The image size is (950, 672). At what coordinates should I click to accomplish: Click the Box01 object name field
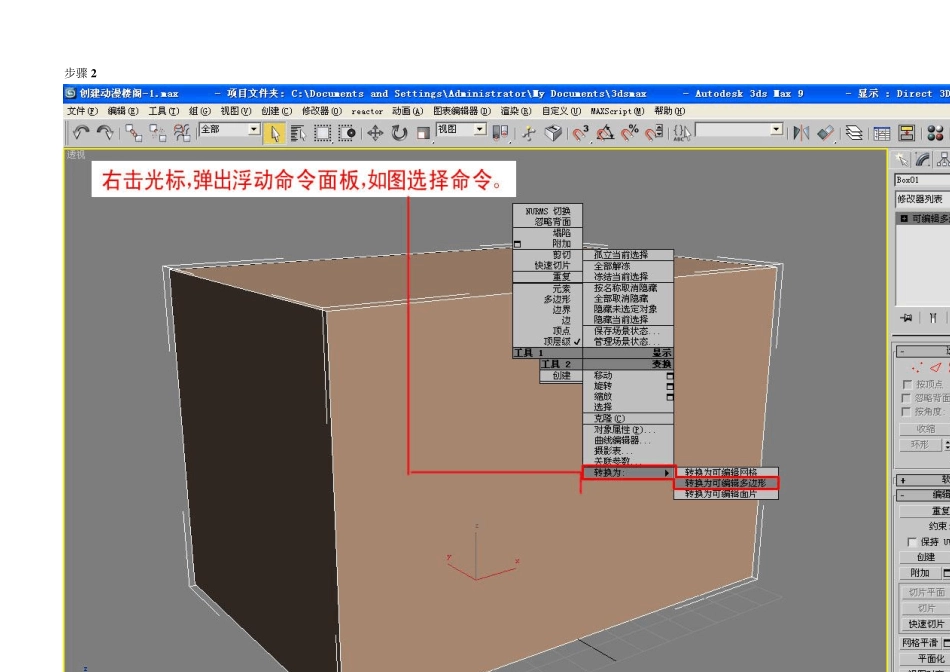(922, 180)
